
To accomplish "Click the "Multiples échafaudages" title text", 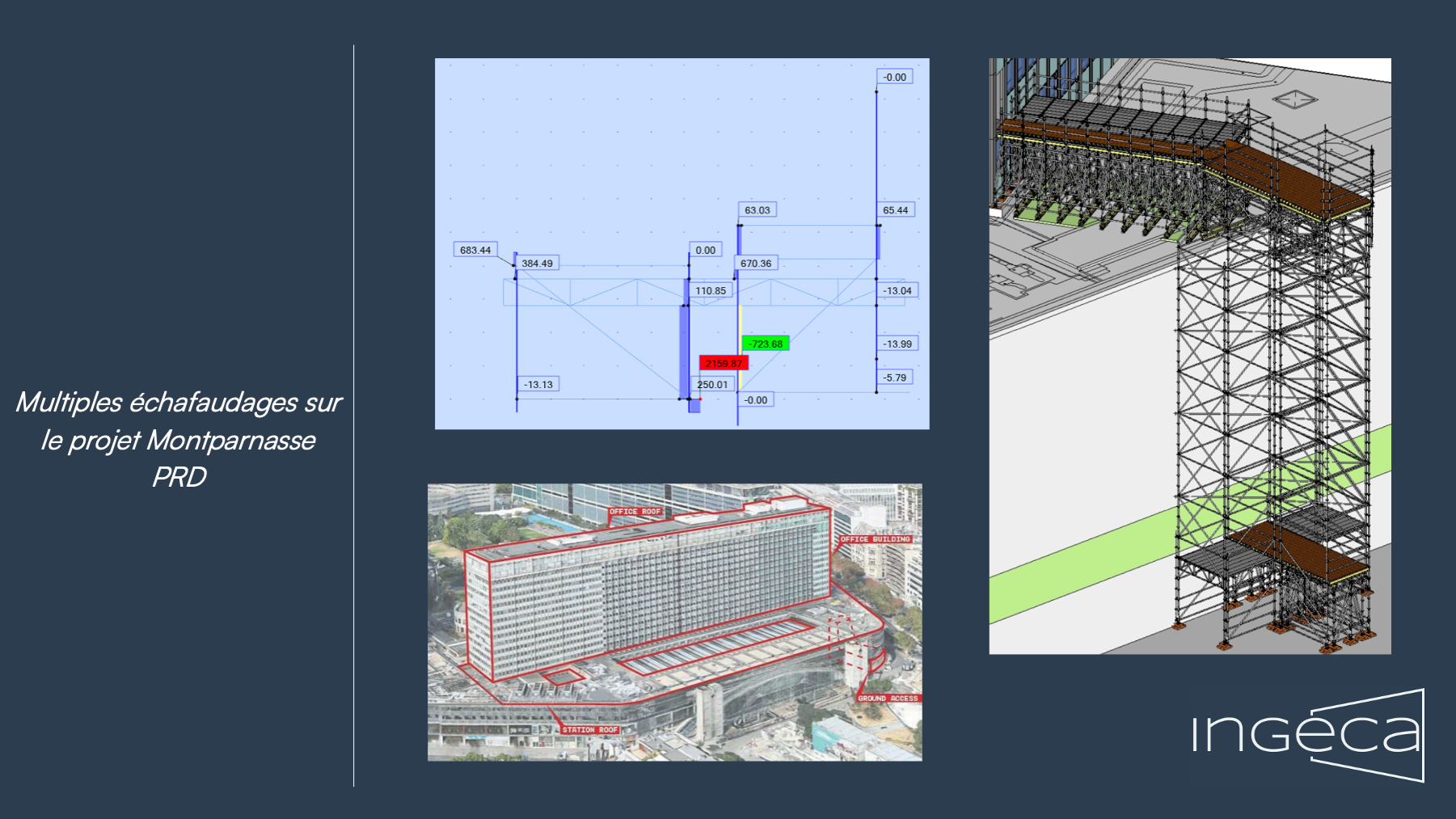I will coord(179,439).
